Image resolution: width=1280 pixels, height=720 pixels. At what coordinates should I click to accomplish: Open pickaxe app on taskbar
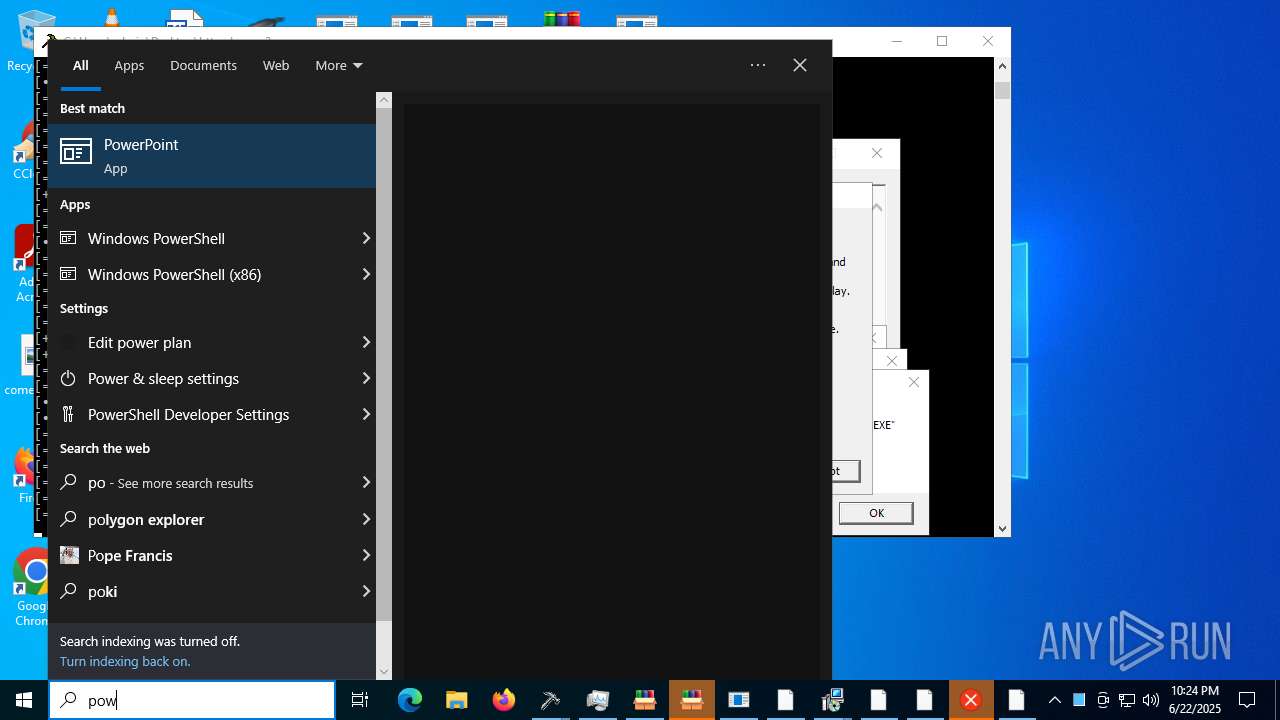[551, 700]
